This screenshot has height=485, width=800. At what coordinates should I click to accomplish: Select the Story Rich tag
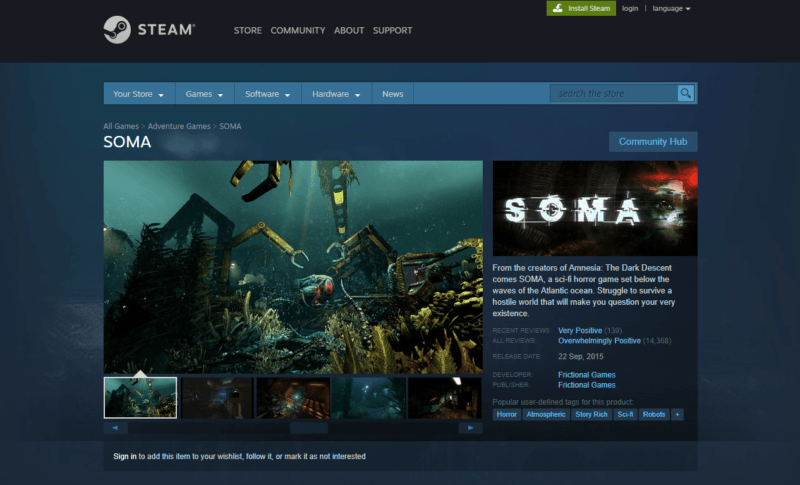pyautogui.click(x=591, y=415)
